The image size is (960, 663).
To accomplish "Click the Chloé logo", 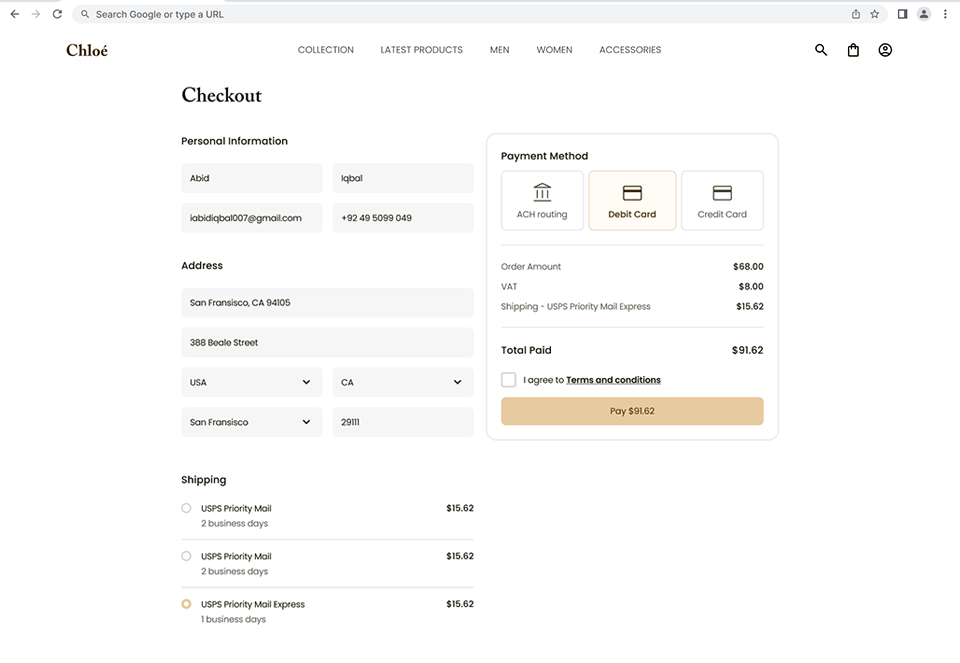I will (x=86, y=49).
